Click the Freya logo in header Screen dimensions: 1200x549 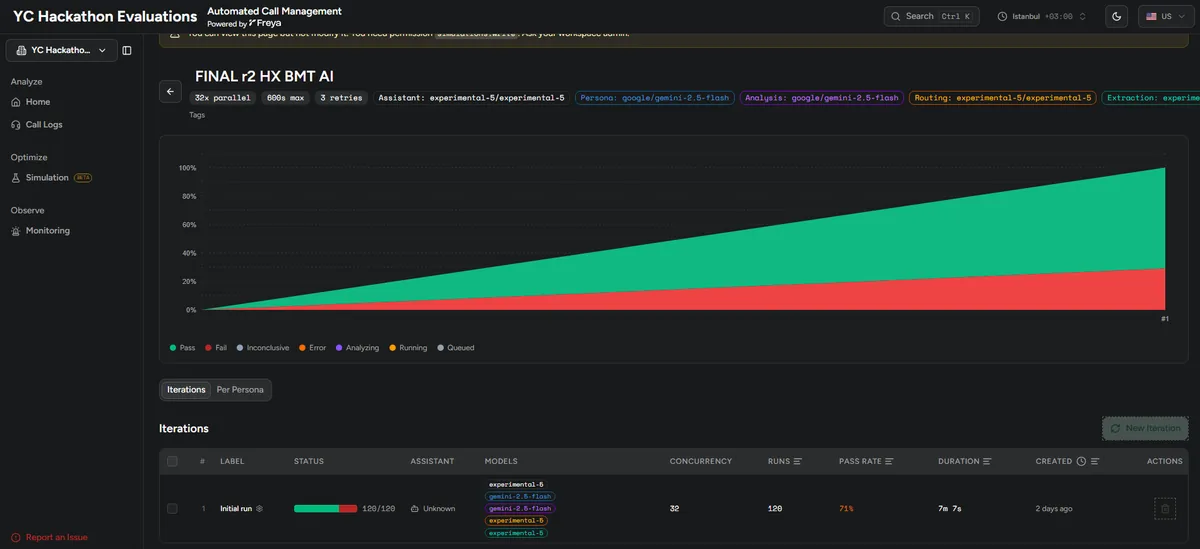(264, 23)
